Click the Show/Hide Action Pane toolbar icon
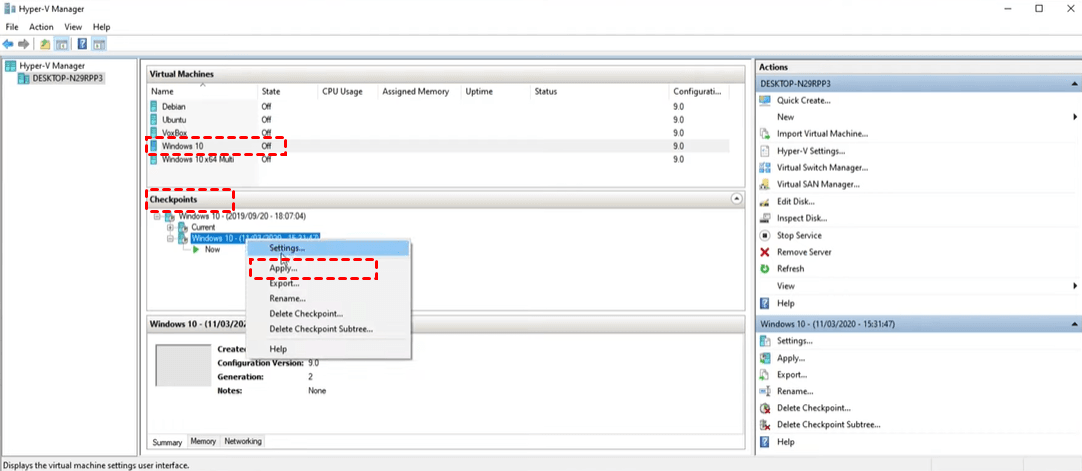This screenshot has height=471, width=1082. point(99,44)
